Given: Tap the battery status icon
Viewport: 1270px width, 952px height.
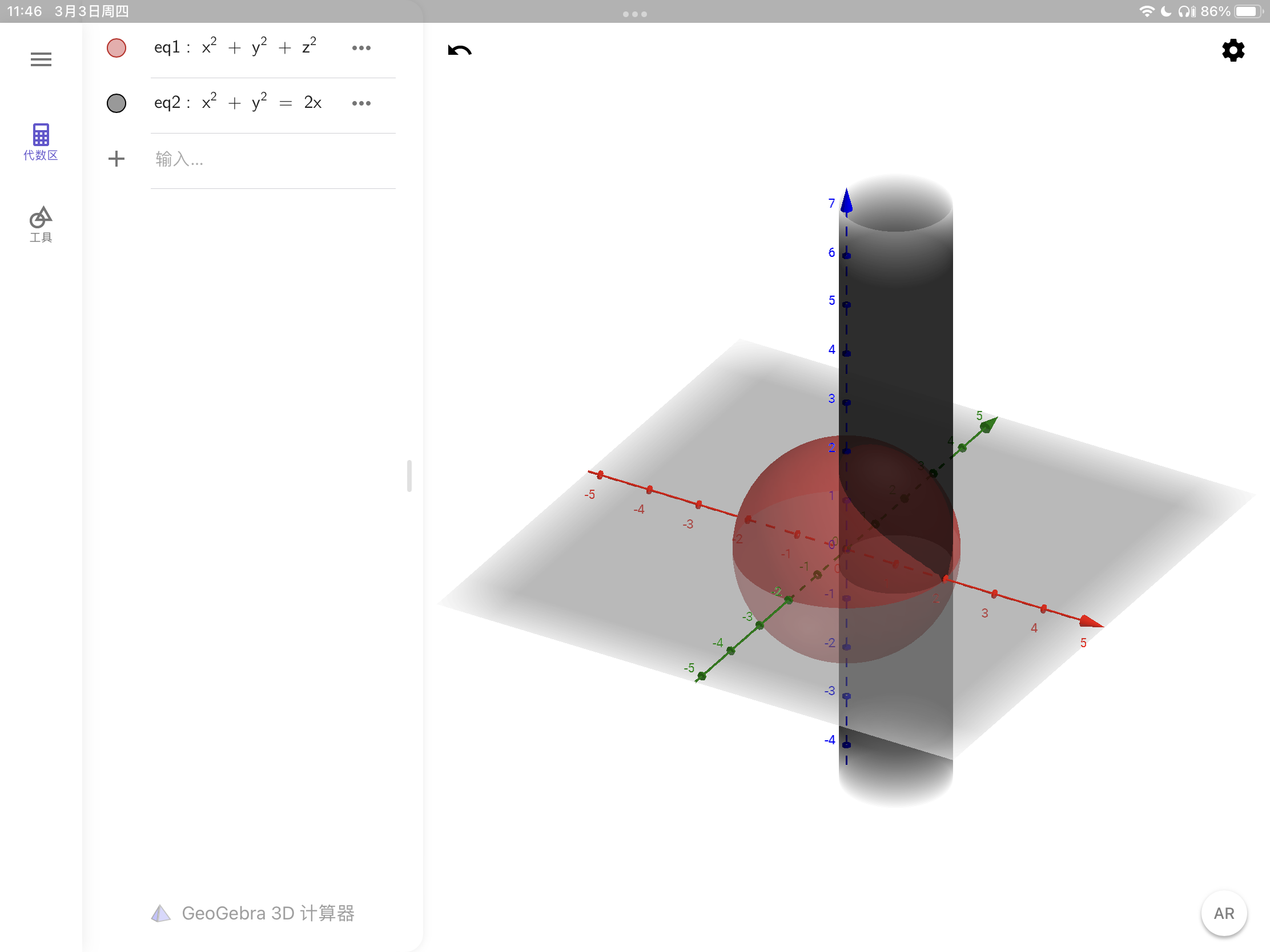Looking at the screenshot, I should [x=1248, y=11].
